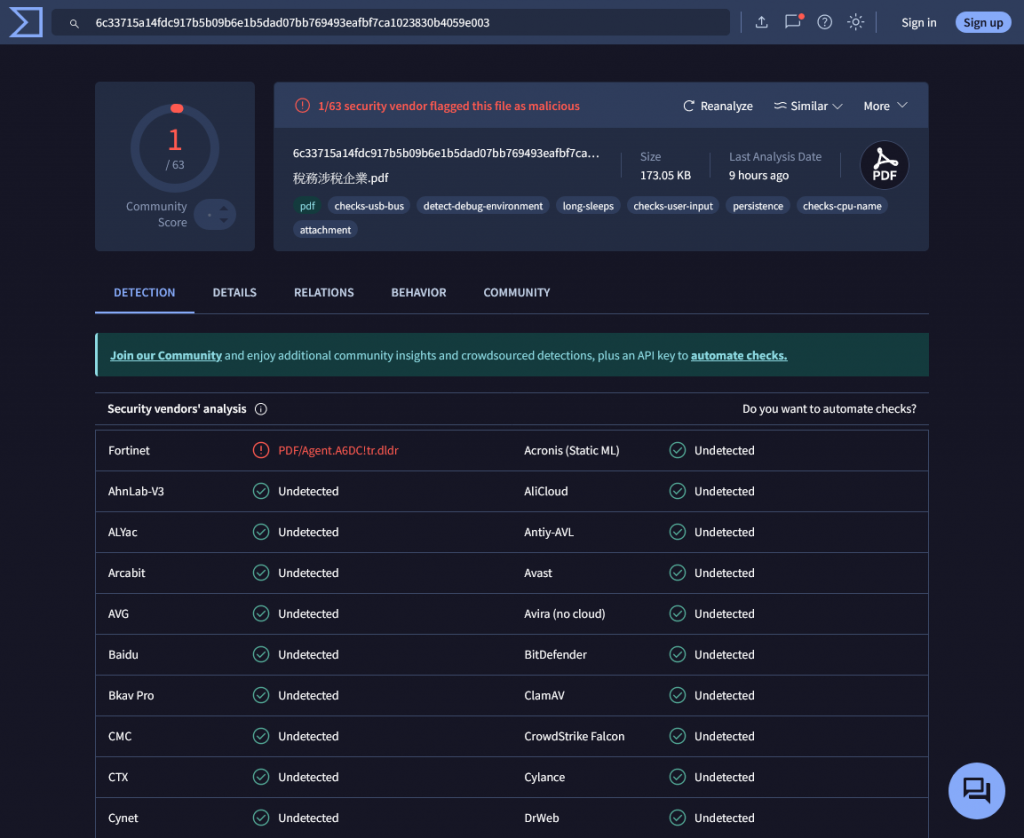The width and height of the screenshot is (1024, 838).
Task: Click the Fortinet detection warning icon
Action: coord(261,450)
